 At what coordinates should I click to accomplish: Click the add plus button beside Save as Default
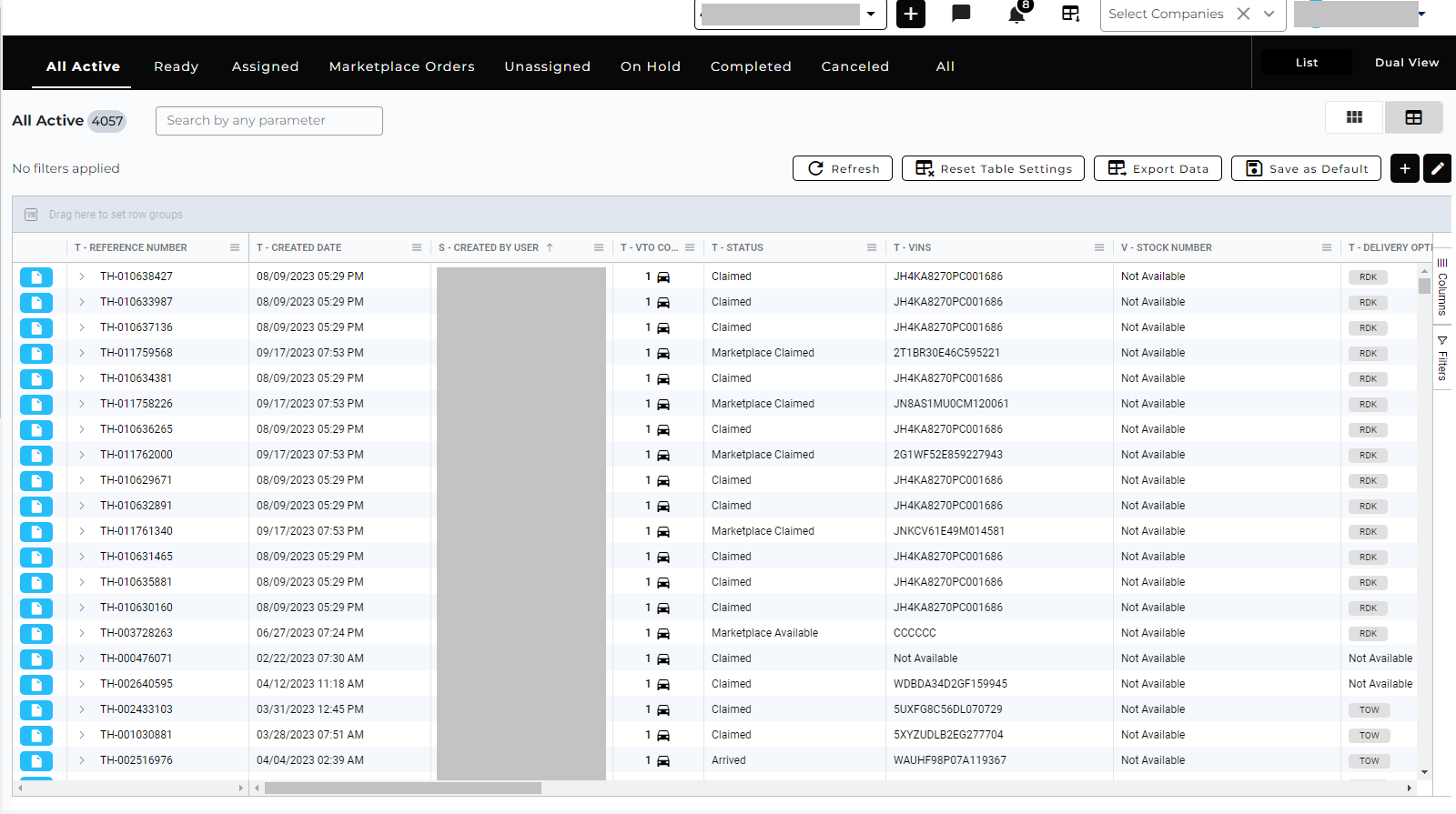(1405, 168)
